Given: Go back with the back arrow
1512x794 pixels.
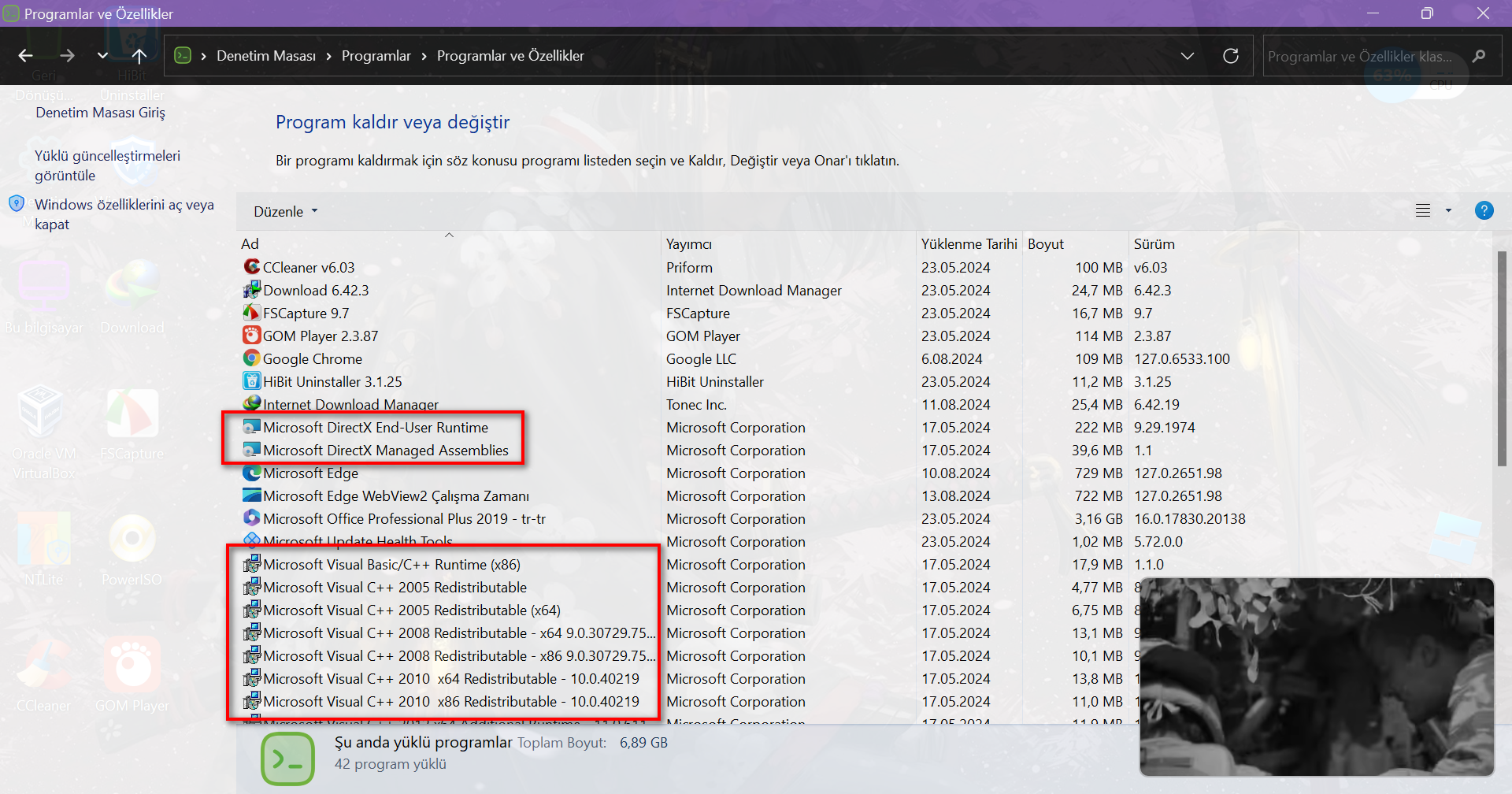Looking at the screenshot, I should pos(26,56).
